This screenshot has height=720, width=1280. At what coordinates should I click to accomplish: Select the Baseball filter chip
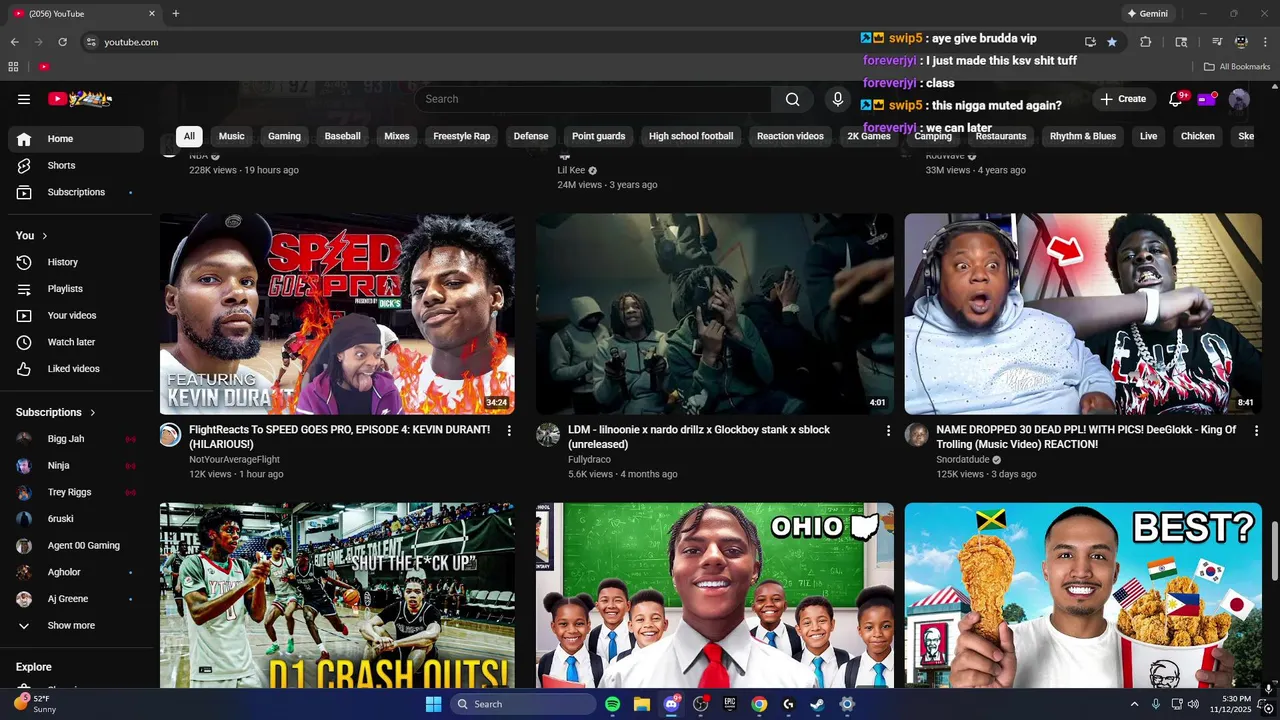(342, 136)
